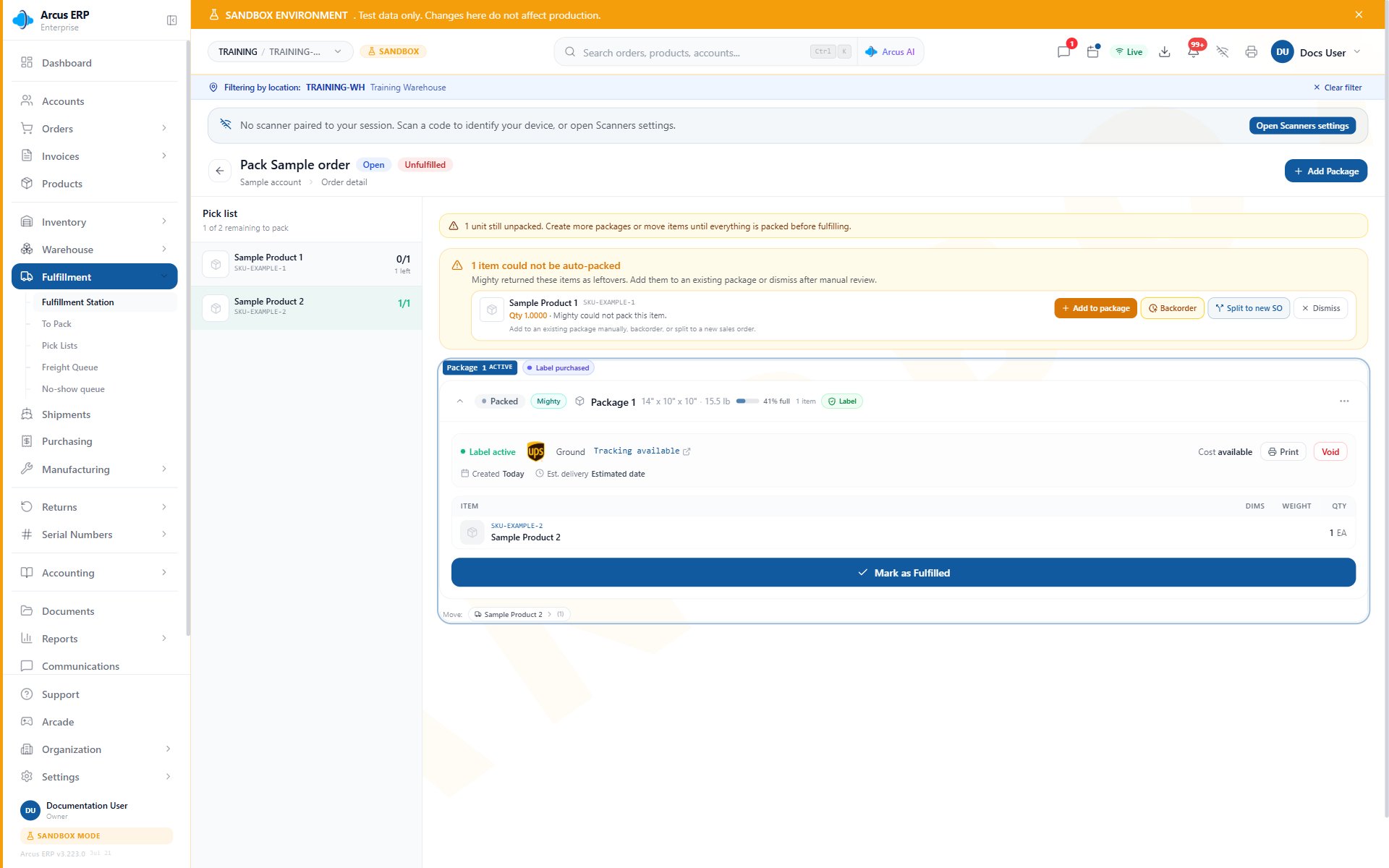The height and width of the screenshot is (868, 1389).
Task: Open notifications bell with 99+ badge
Action: [1194, 52]
